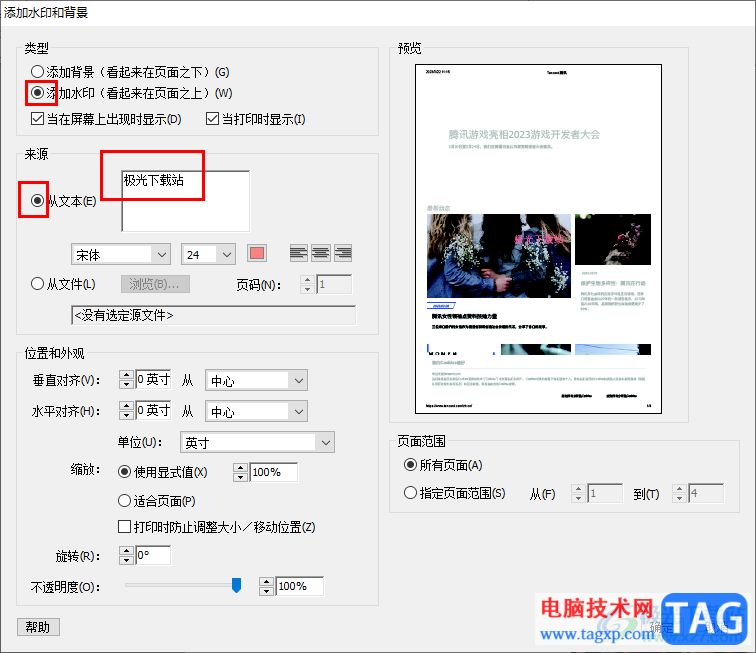Decrease rotation angle with down arrow
The height and width of the screenshot is (653, 756).
[x=126, y=560]
